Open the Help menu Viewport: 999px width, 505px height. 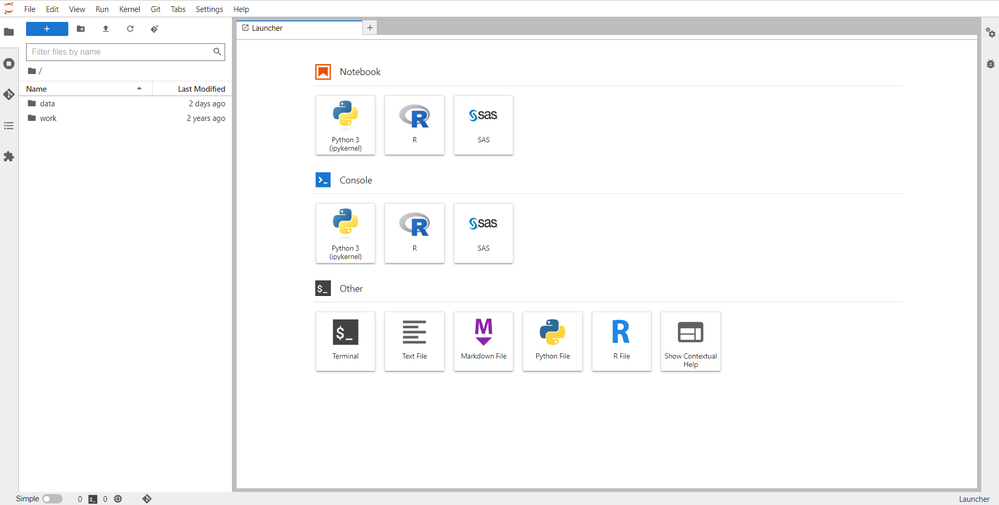click(x=241, y=10)
